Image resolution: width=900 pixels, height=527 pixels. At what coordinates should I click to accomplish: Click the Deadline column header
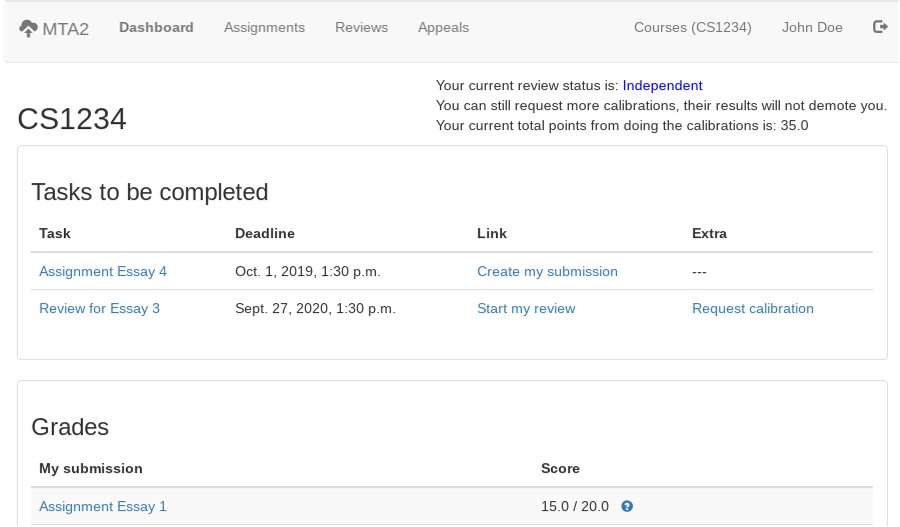point(264,233)
